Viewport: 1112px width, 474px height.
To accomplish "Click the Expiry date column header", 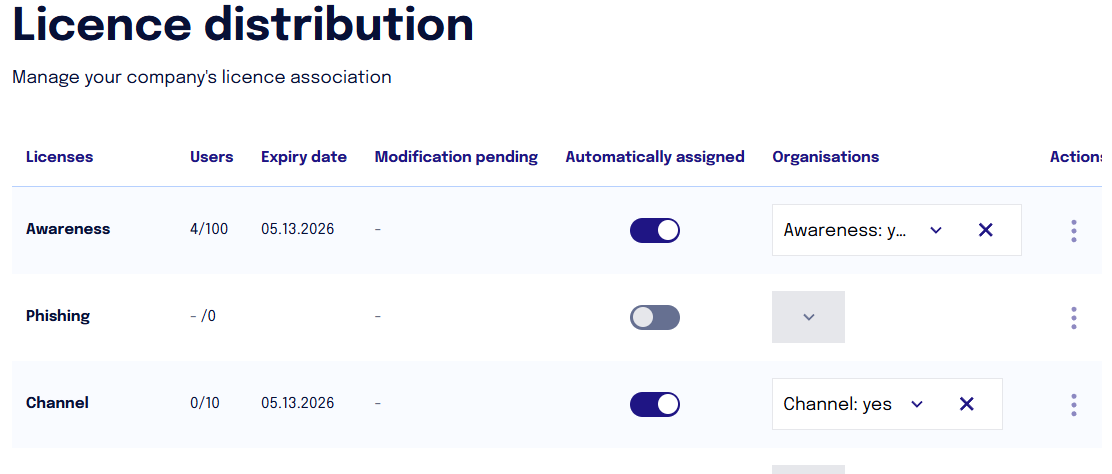I will 304,157.
